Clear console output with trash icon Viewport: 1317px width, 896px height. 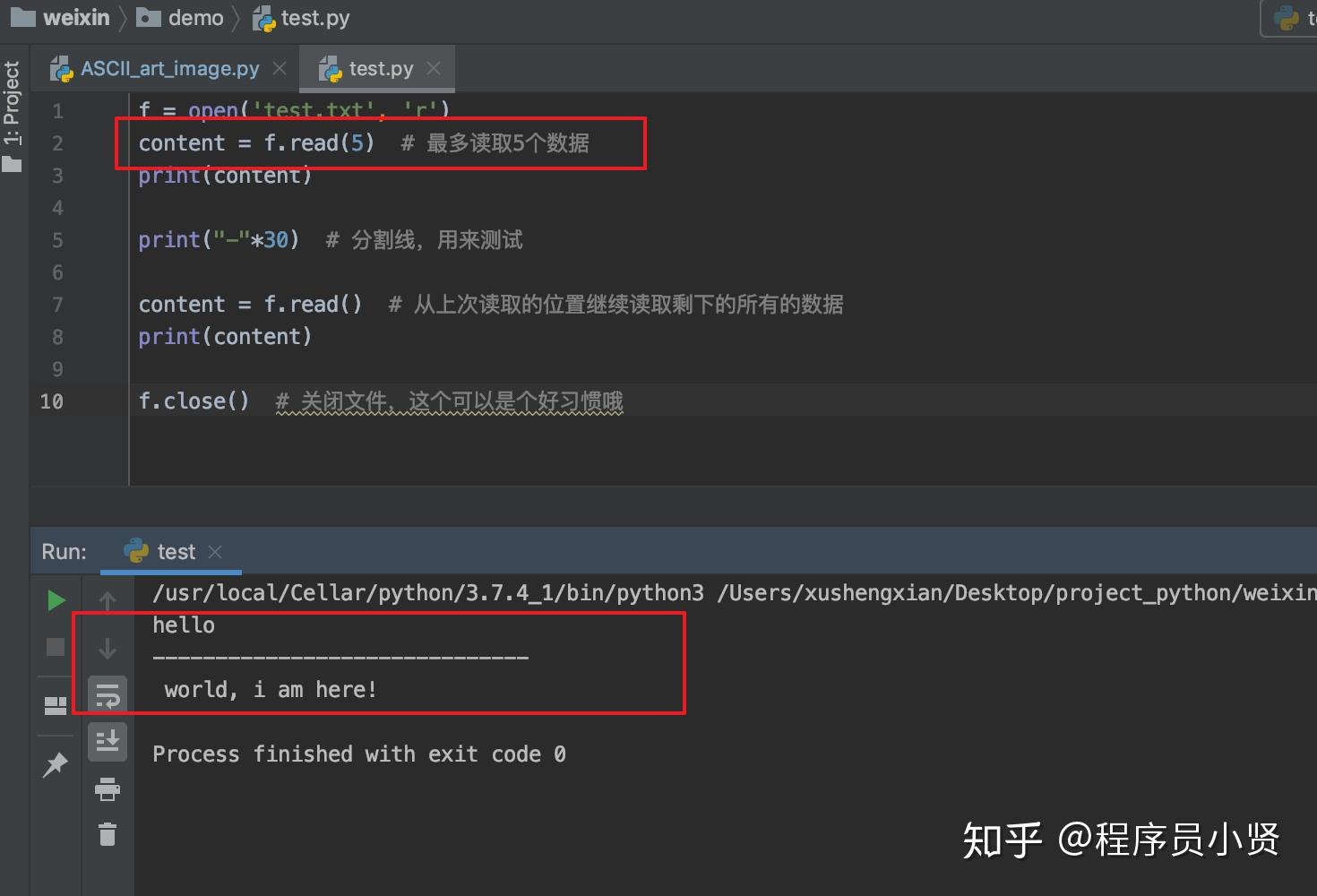point(108,834)
